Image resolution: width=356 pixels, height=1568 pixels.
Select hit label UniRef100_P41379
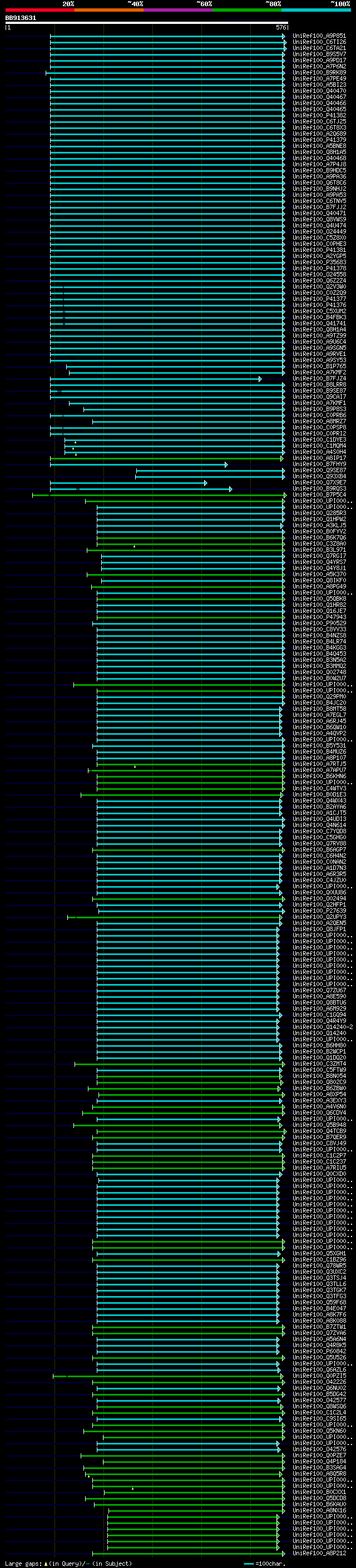pos(319,140)
